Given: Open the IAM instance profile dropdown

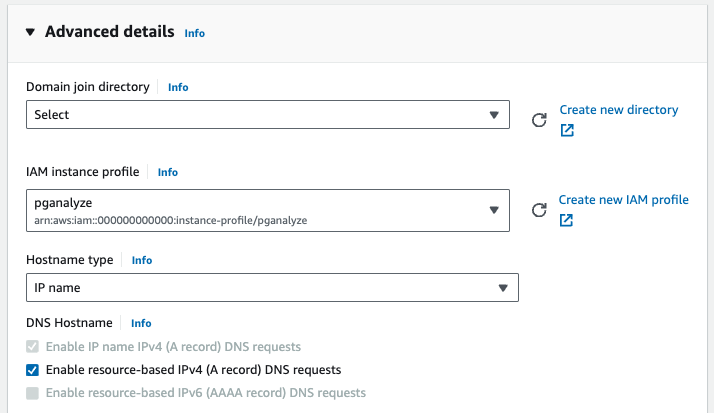Looking at the screenshot, I should click(x=268, y=210).
